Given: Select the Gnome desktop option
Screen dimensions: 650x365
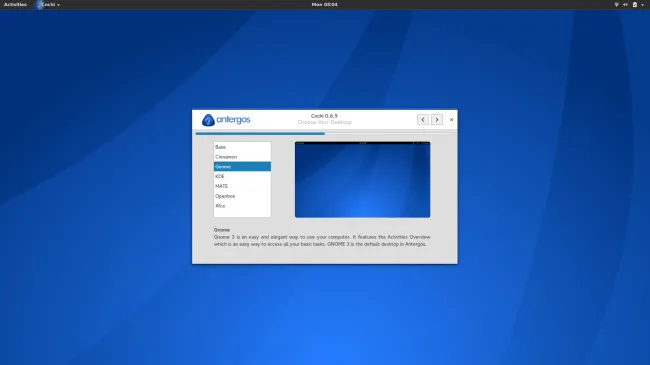Looking at the screenshot, I should [242, 166].
